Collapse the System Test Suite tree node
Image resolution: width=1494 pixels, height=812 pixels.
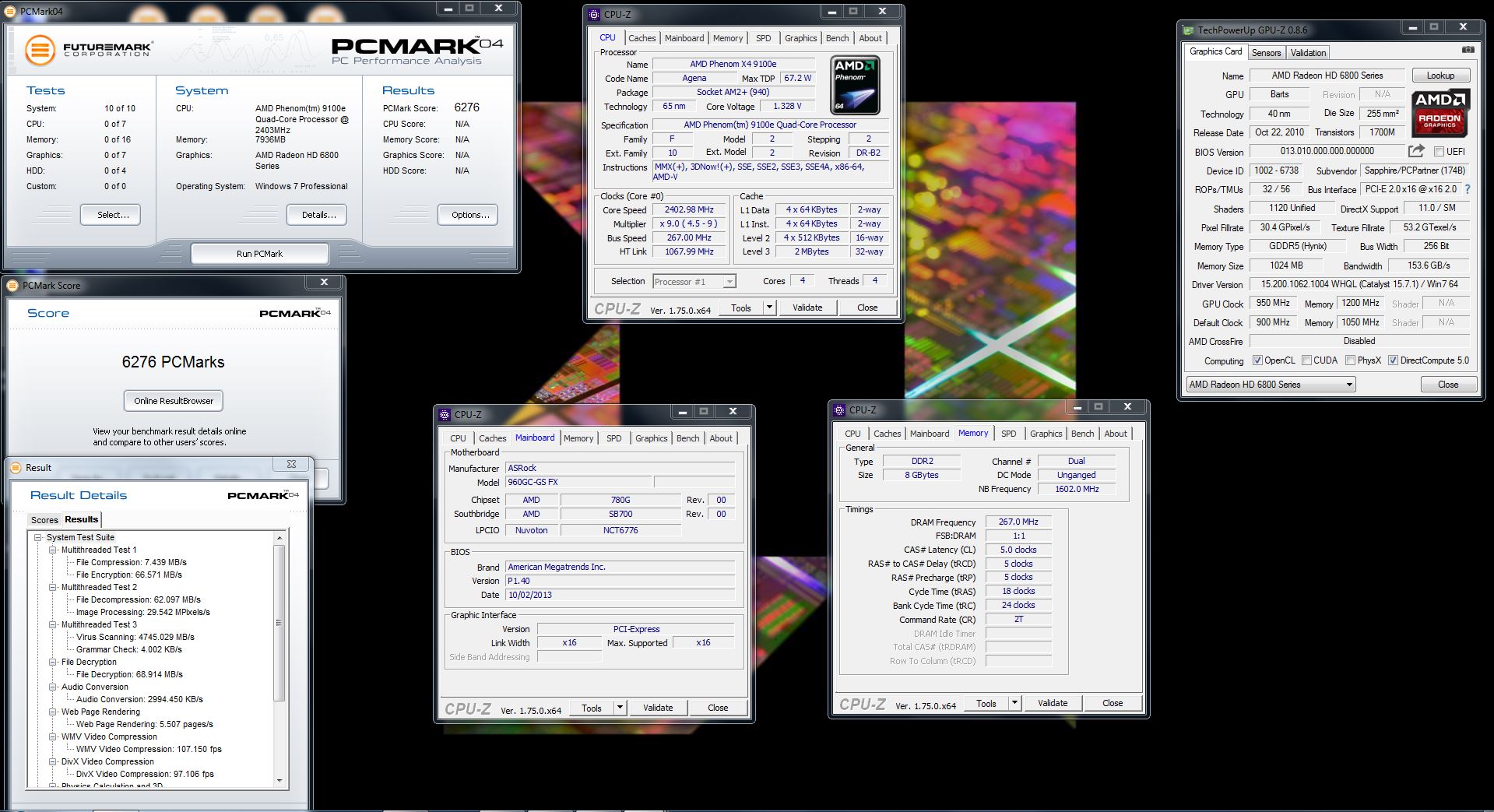[37, 537]
